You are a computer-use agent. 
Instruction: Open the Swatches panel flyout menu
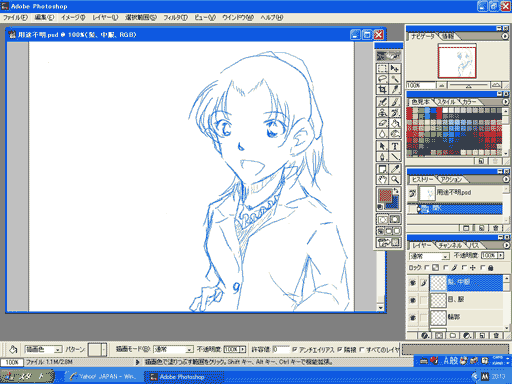(x=506, y=102)
